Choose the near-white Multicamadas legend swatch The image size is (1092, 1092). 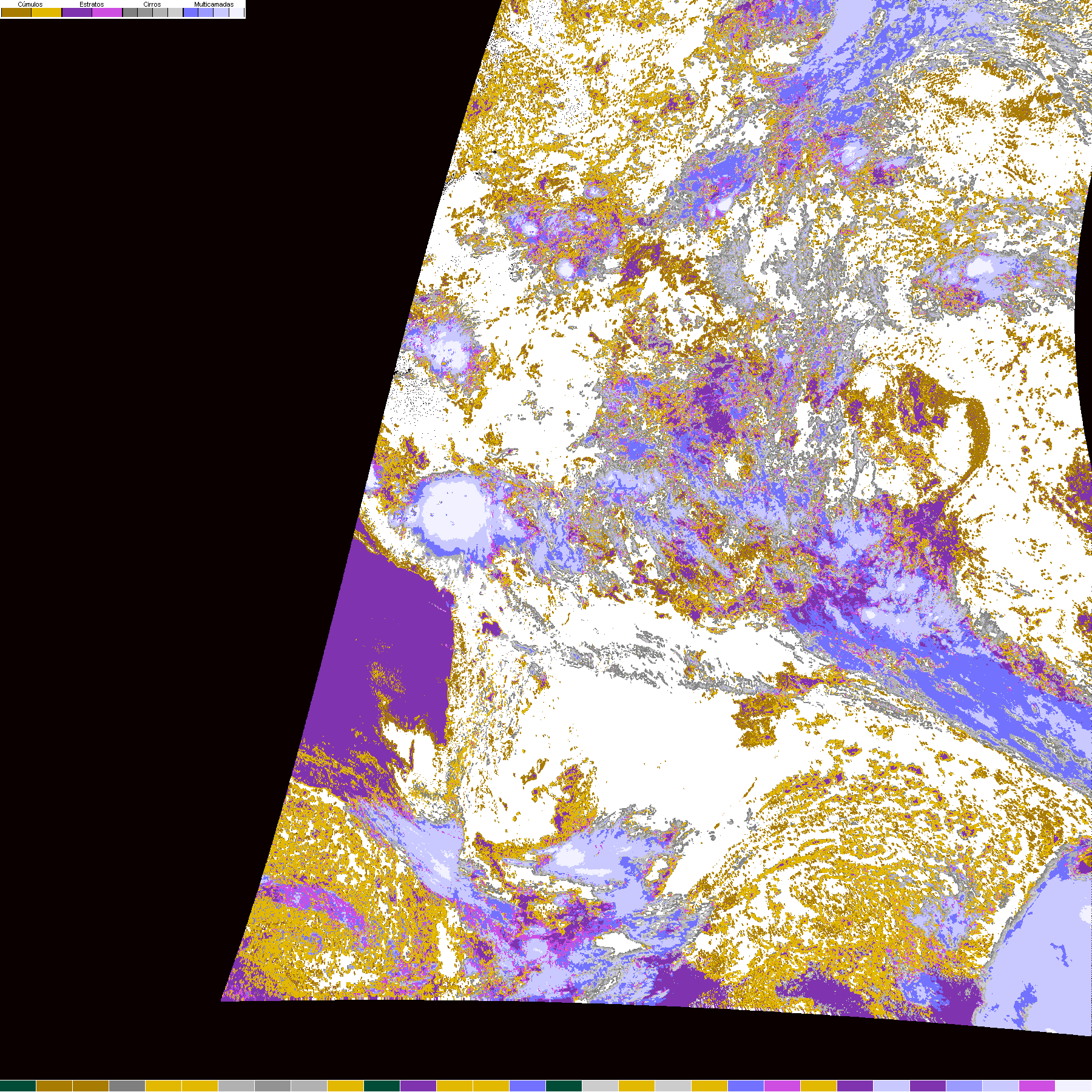pyautogui.click(x=237, y=12)
